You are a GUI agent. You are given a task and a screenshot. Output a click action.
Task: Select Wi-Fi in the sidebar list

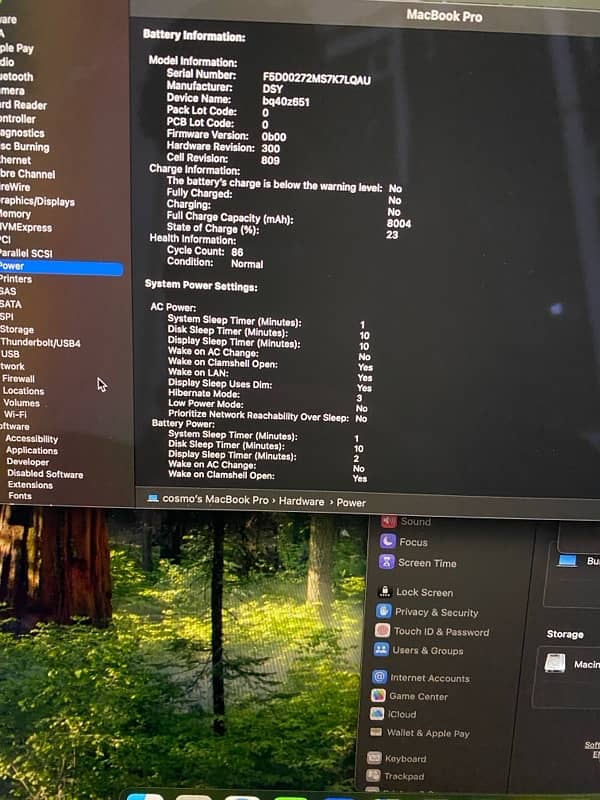15,415
